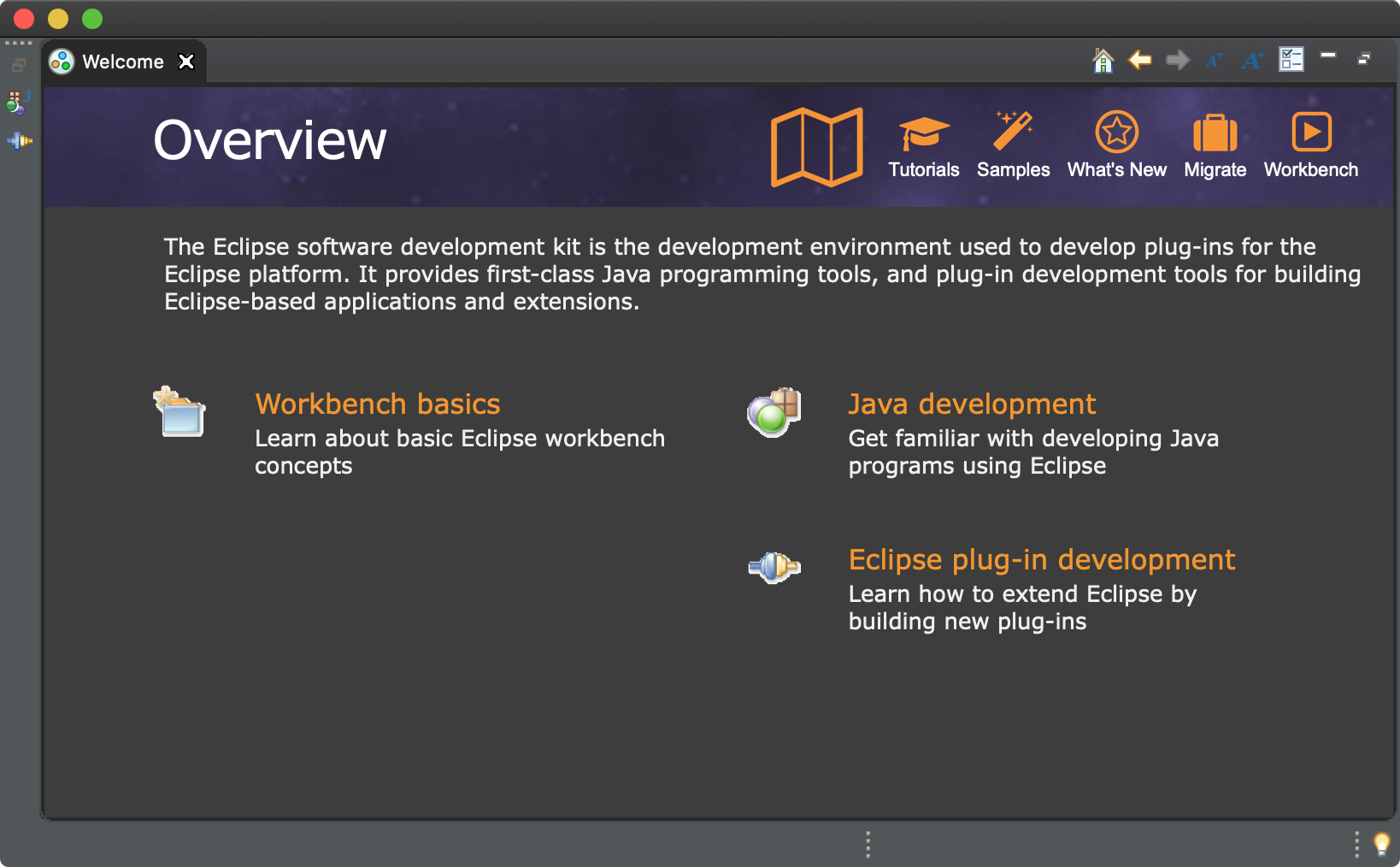Minimize the Welcome view panel

tap(1328, 55)
